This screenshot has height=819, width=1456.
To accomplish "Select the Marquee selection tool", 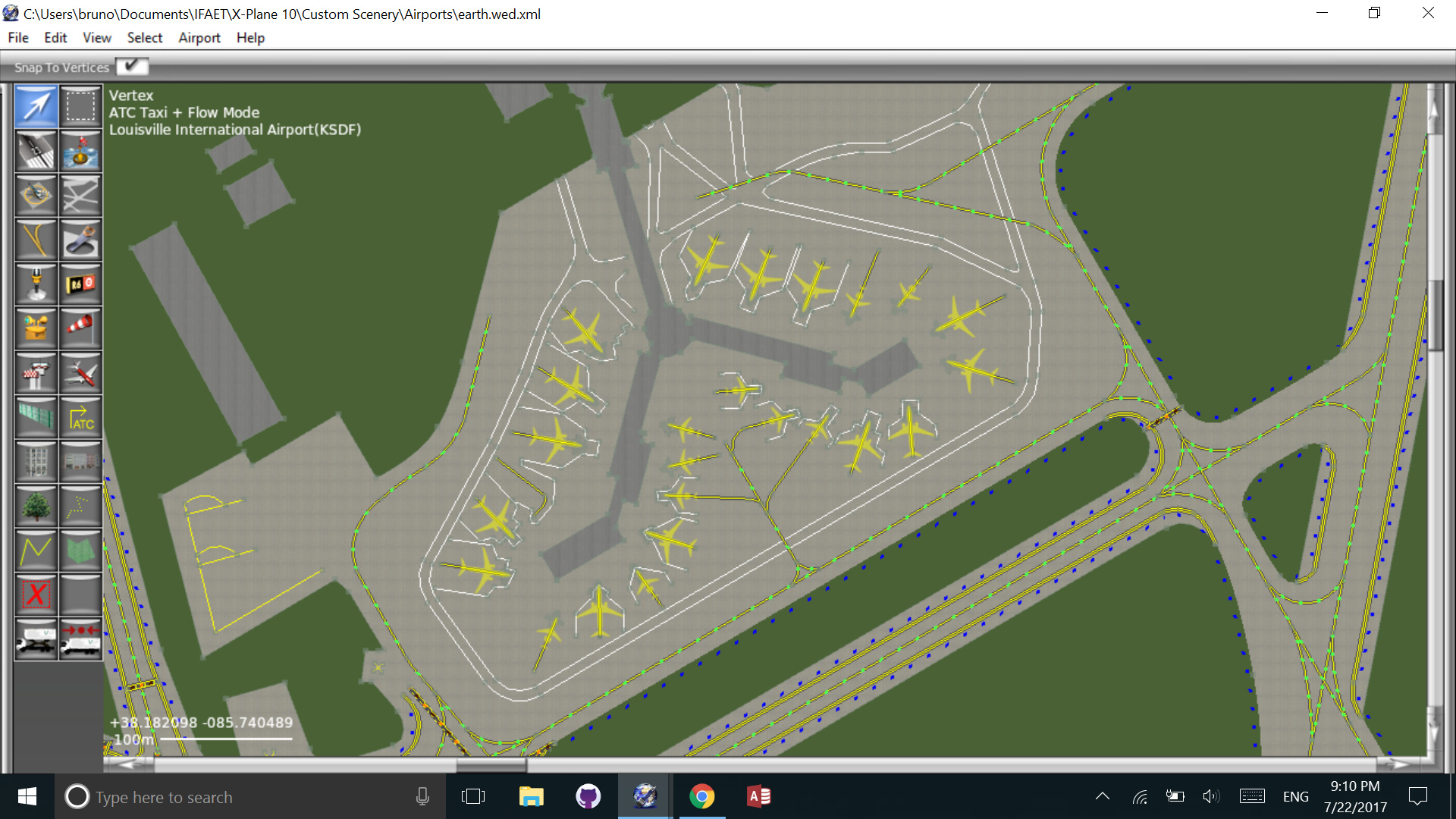I will pyautogui.click(x=80, y=106).
